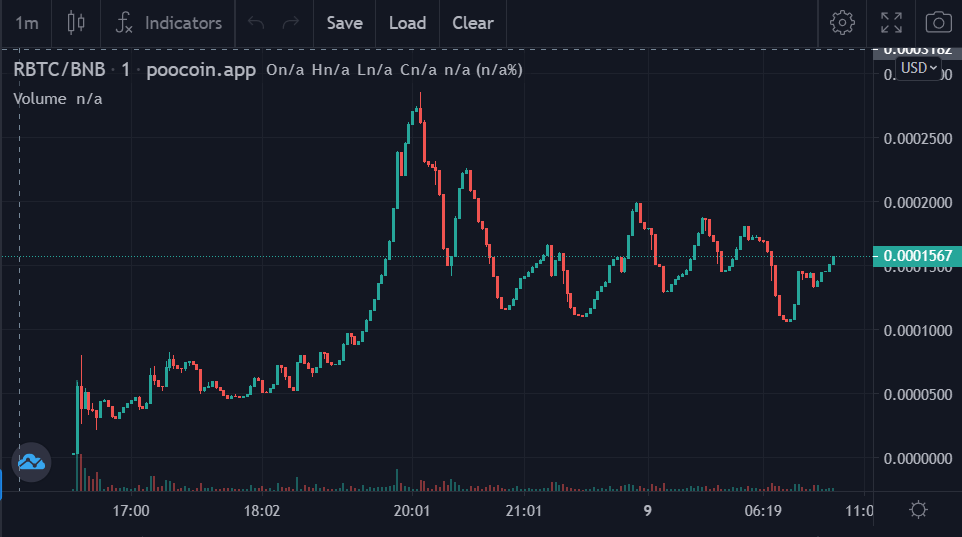Click the 0.0000000 price axis label
This screenshot has height=537, width=962.
tap(918, 458)
